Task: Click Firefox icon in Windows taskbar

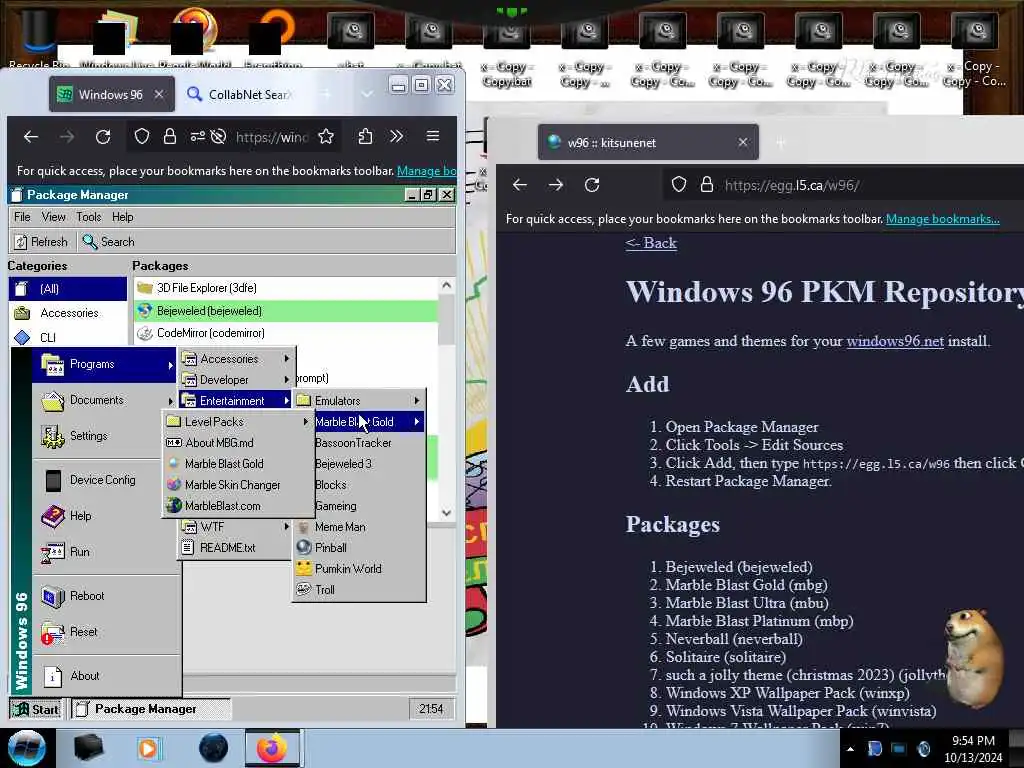Action: 272,748
